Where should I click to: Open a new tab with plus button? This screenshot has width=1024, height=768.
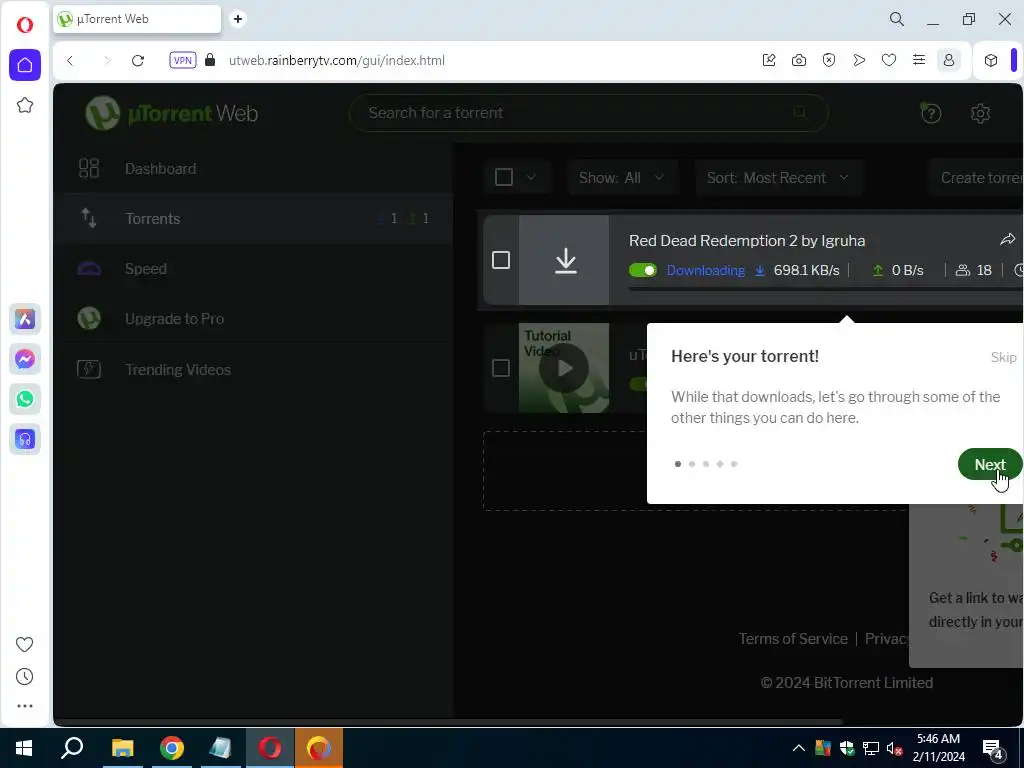point(238,19)
